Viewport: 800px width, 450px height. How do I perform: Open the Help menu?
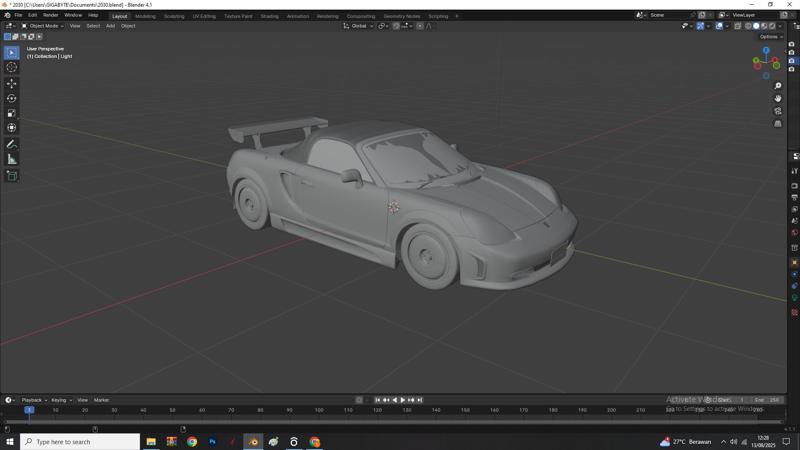pos(93,15)
